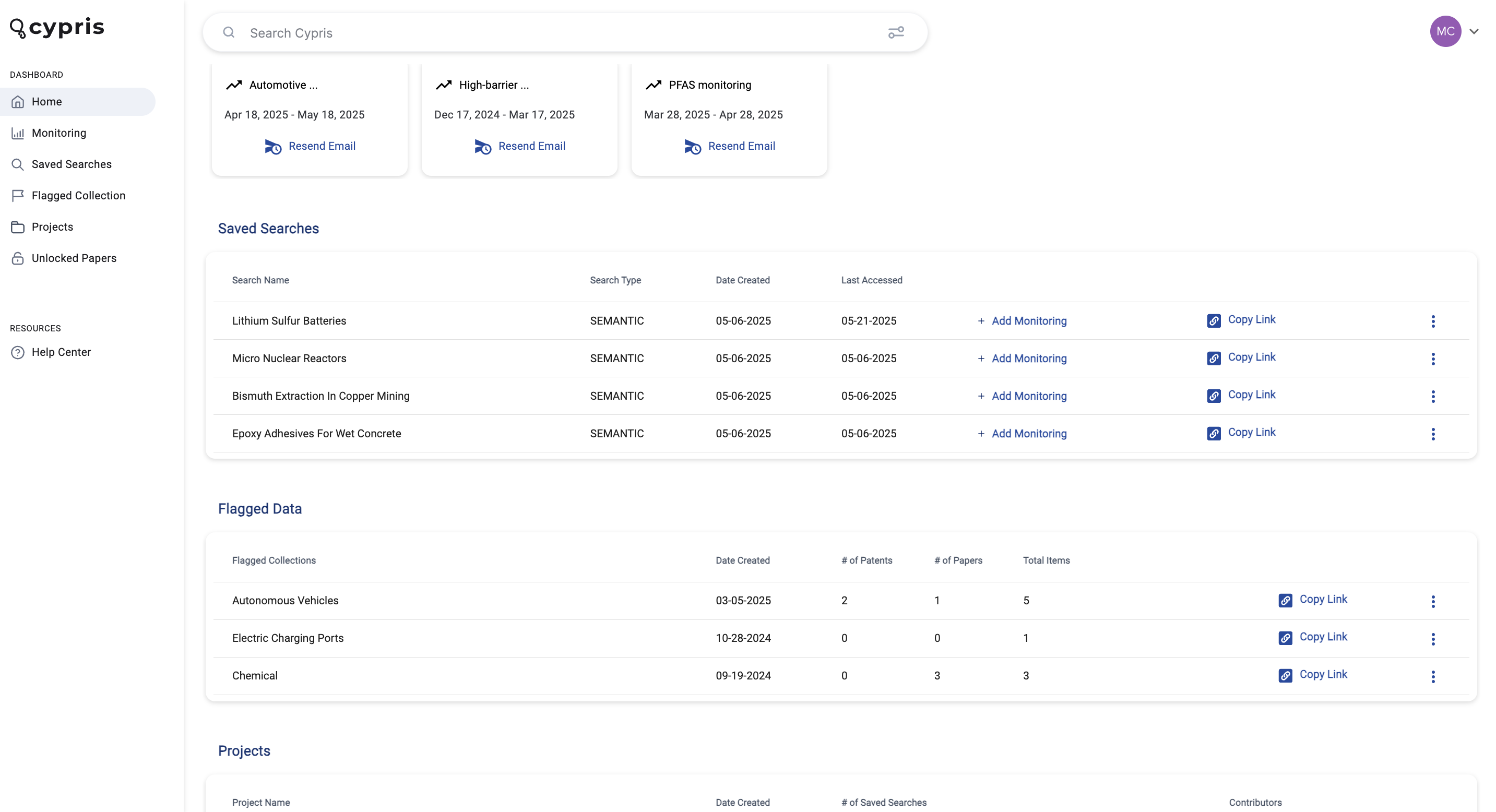
Task: Click trend icon on High-barrier card
Action: click(444, 85)
